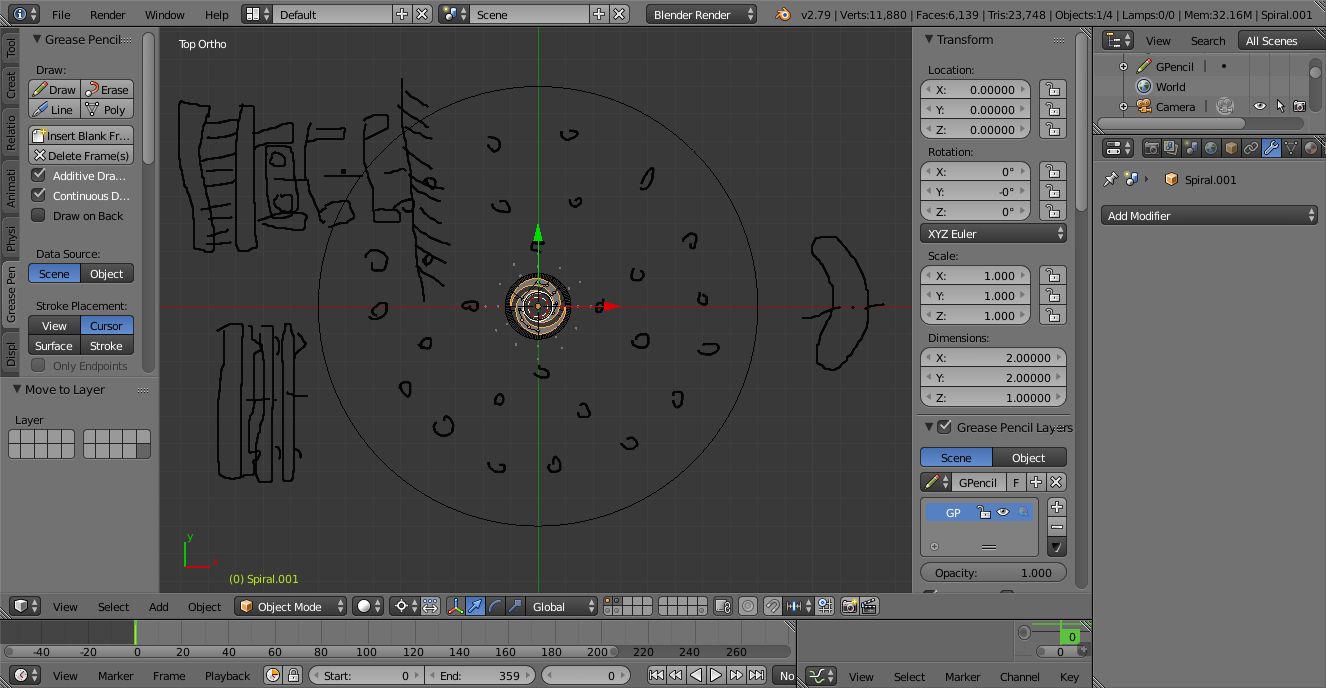The image size is (1326, 688).
Task: Adjust GP layer Opacity slider
Action: (x=993, y=572)
